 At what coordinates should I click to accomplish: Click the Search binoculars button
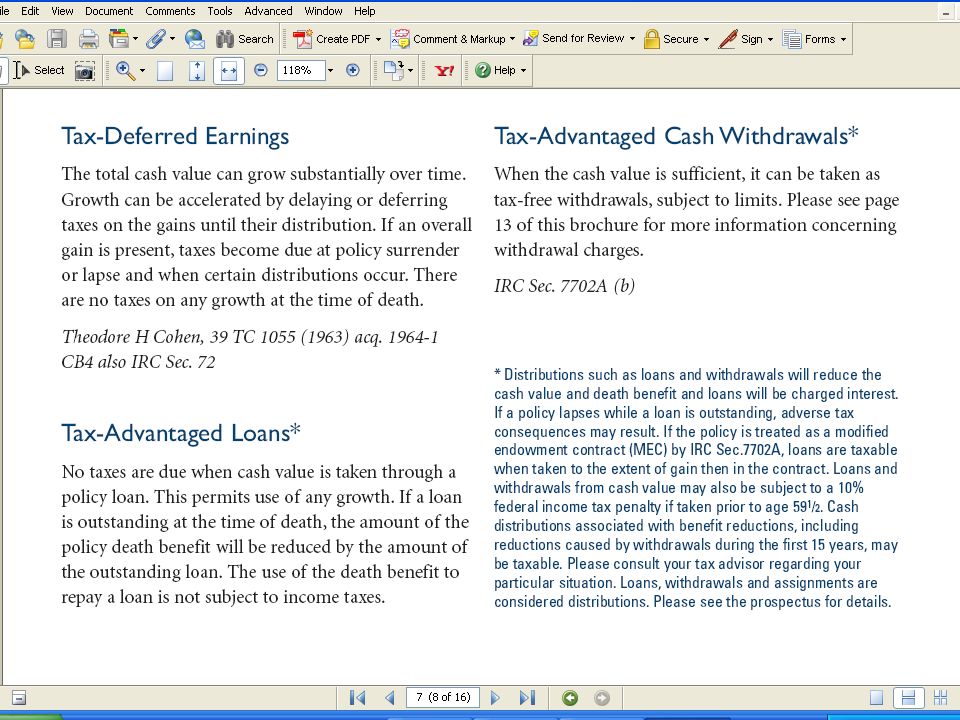[244, 39]
